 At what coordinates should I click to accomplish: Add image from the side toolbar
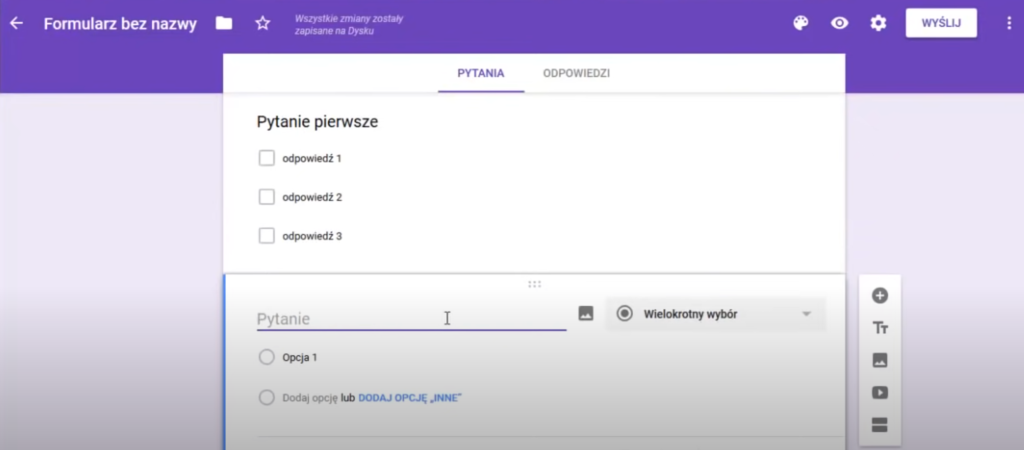pyautogui.click(x=880, y=360)
